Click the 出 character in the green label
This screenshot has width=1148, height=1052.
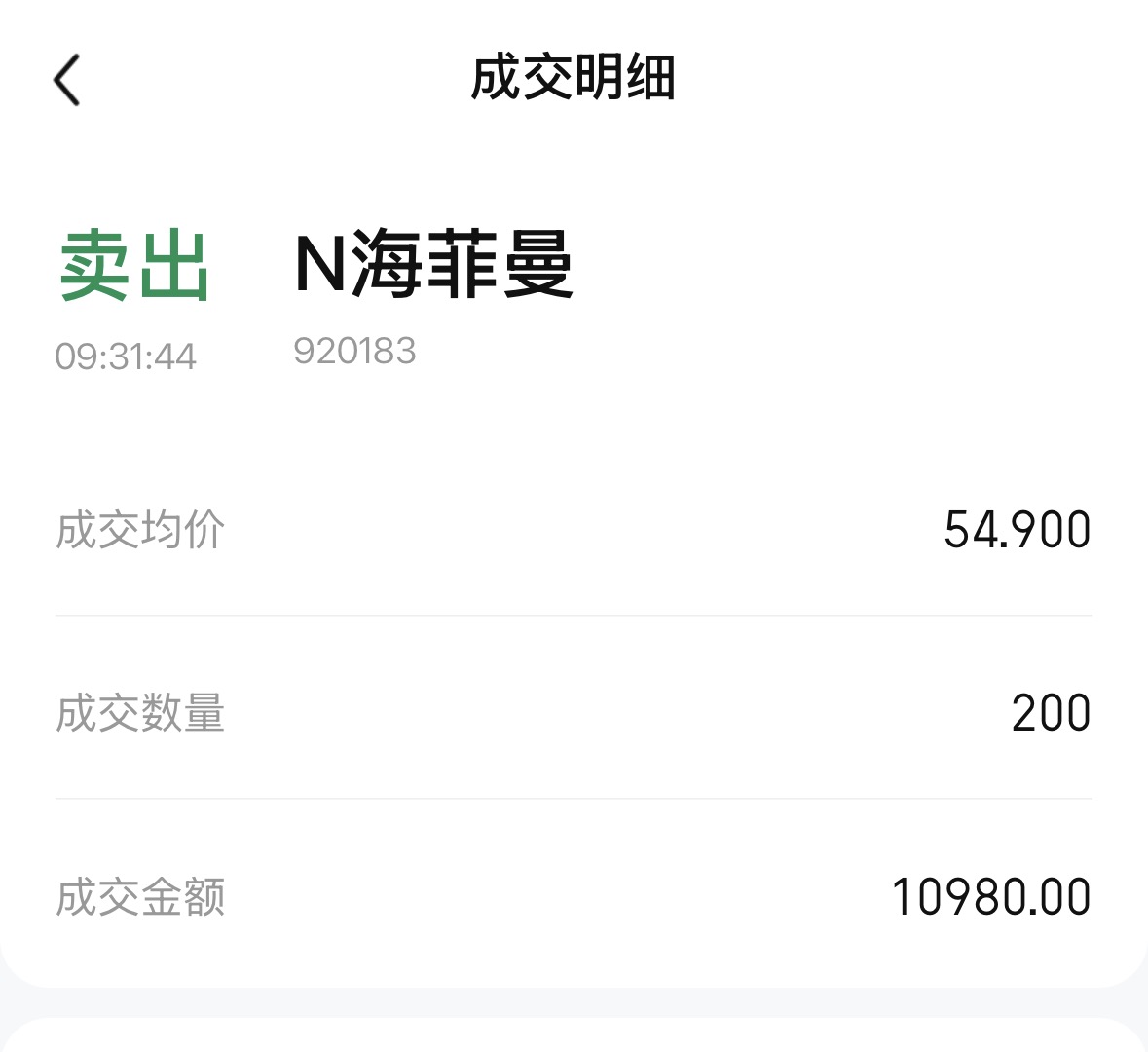(x=174, y=267)
